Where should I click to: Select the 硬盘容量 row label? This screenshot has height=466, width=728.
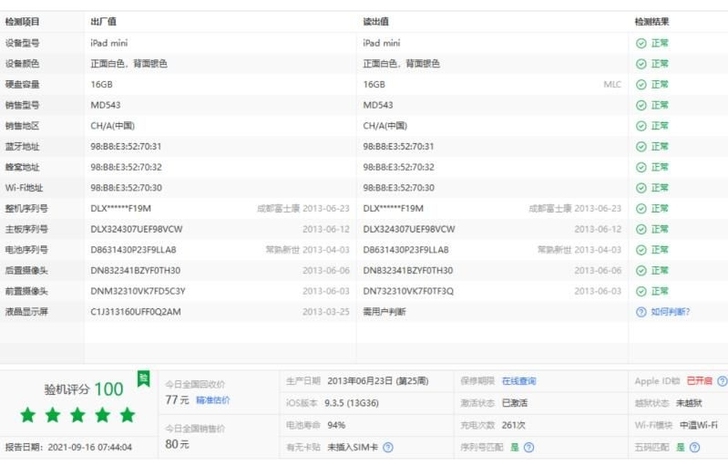coord(22,84)
